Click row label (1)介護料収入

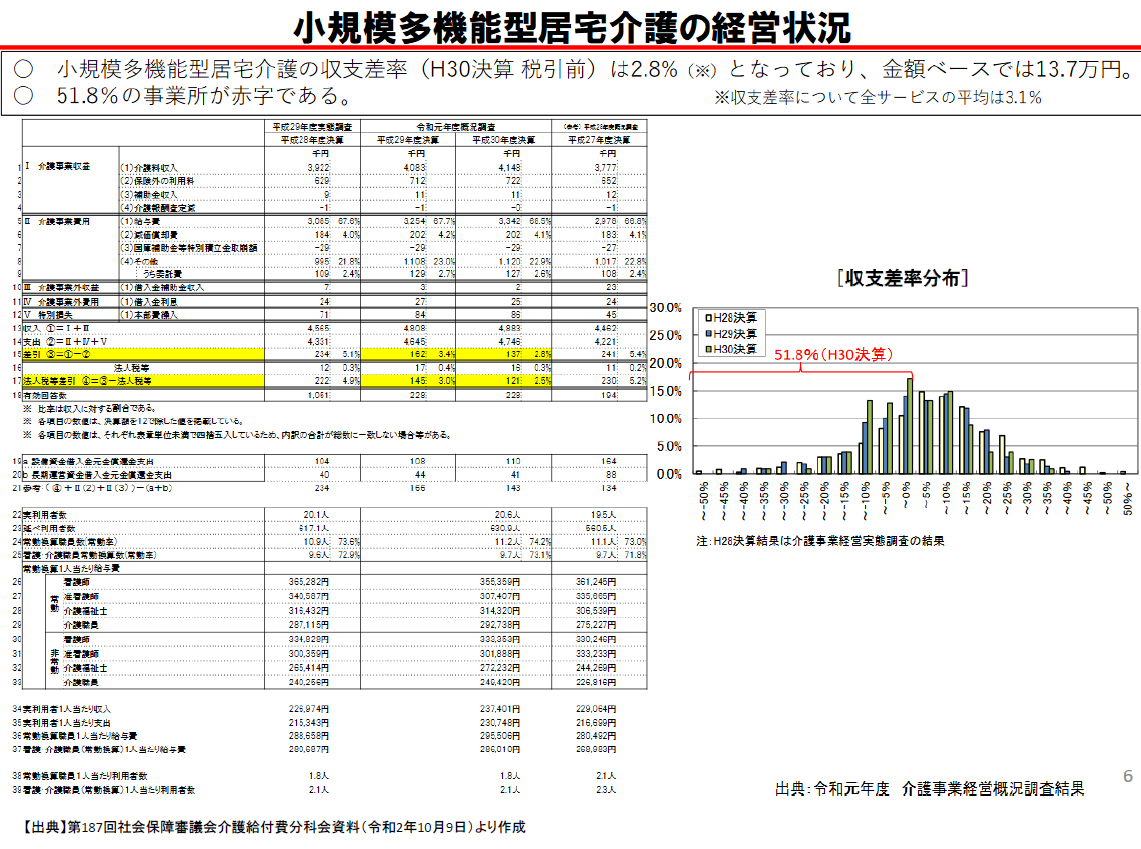[148, 168]
